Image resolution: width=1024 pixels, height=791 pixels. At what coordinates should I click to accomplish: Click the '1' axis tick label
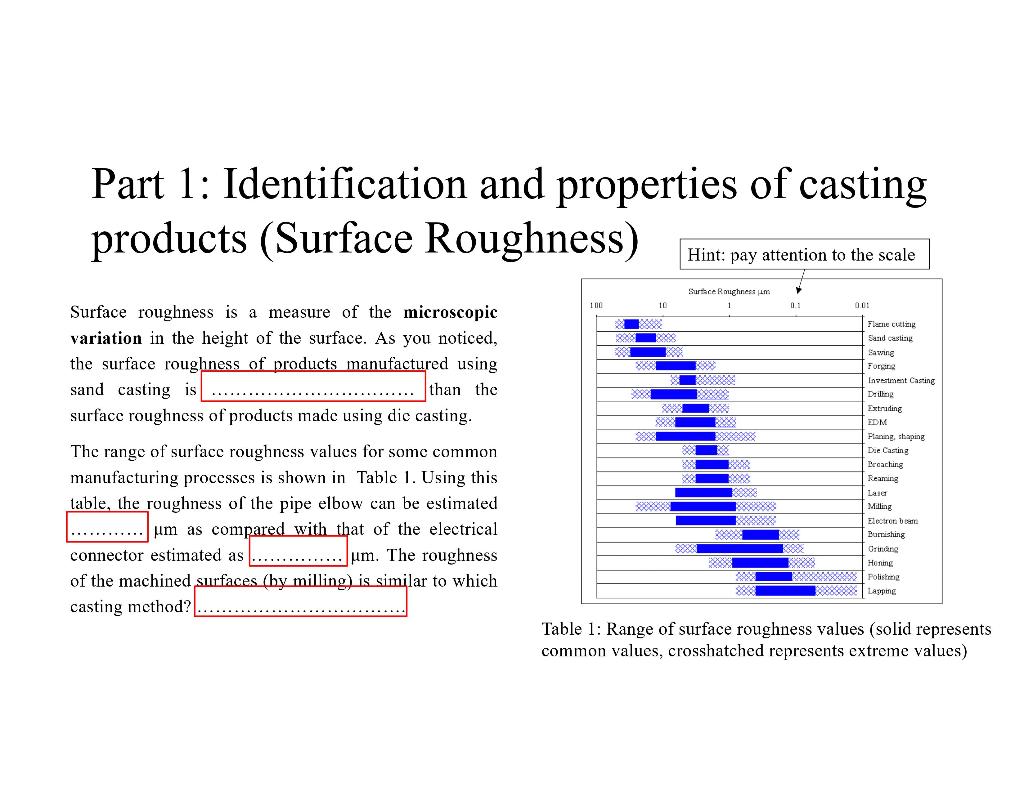pyautogui.click(x=729, y=305)
